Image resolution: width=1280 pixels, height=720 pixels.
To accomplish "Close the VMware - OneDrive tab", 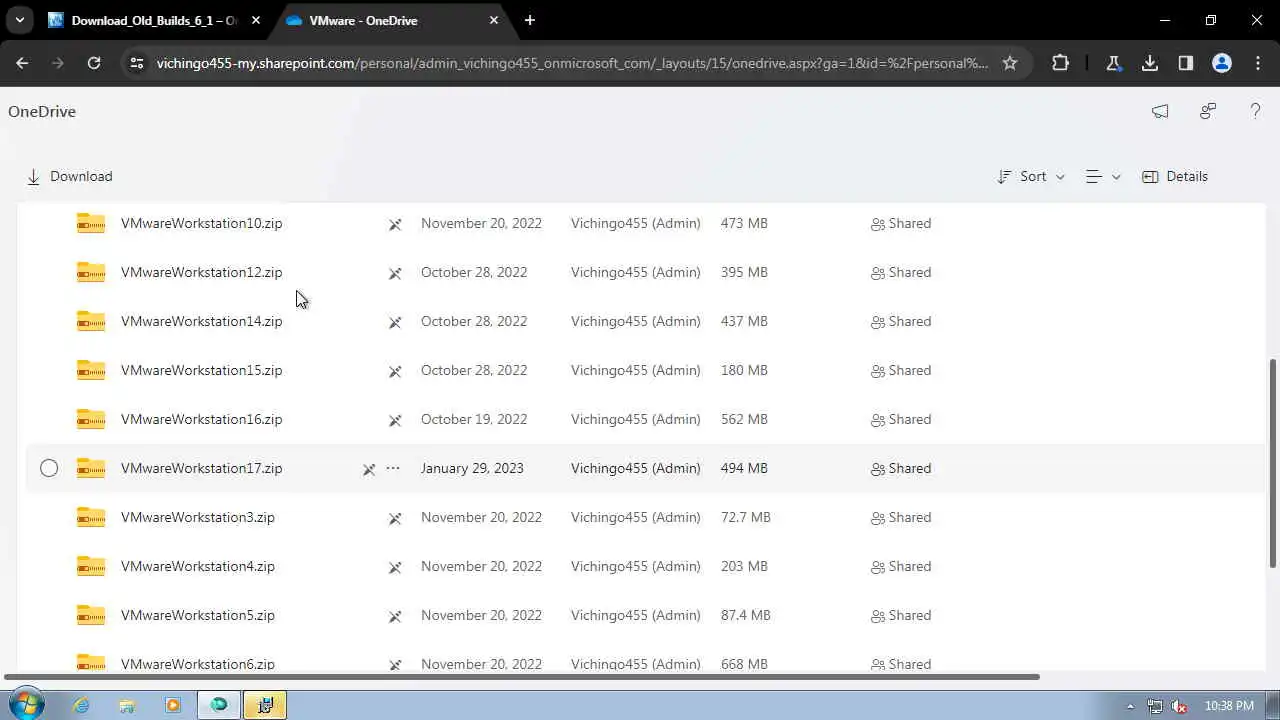I will [x=494, y=20].
